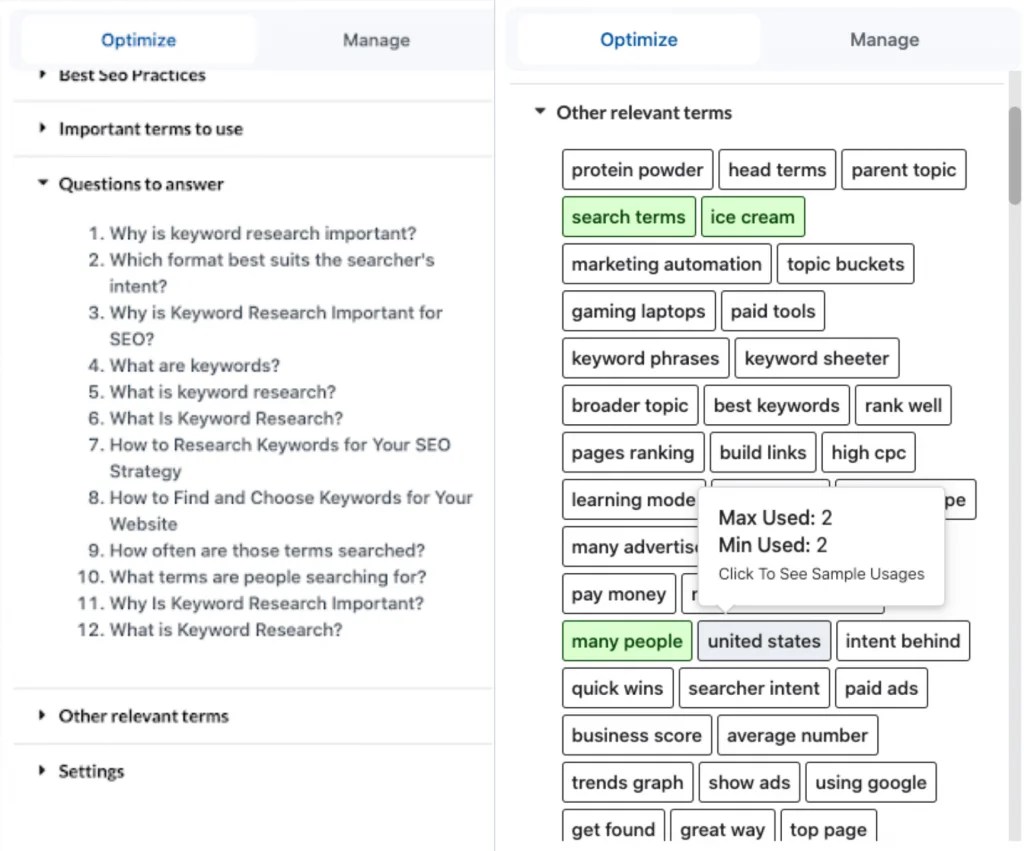
Task: Click the united states term chip
Action: 764,641
